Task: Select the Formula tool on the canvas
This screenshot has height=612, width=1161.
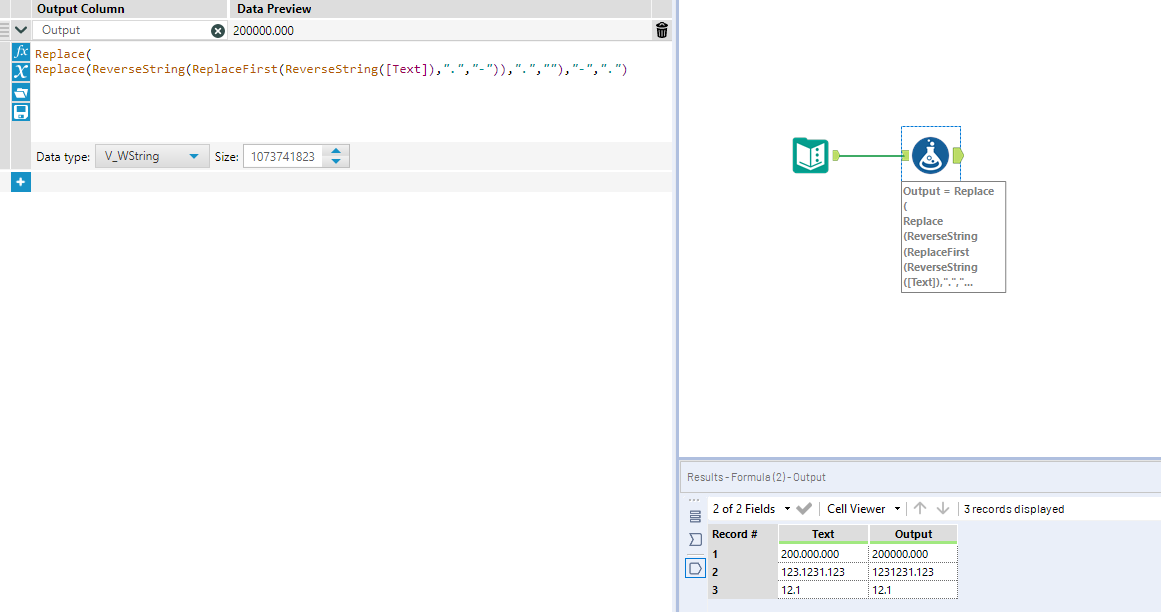Action: pyautogui.click(x=930, y=155)
